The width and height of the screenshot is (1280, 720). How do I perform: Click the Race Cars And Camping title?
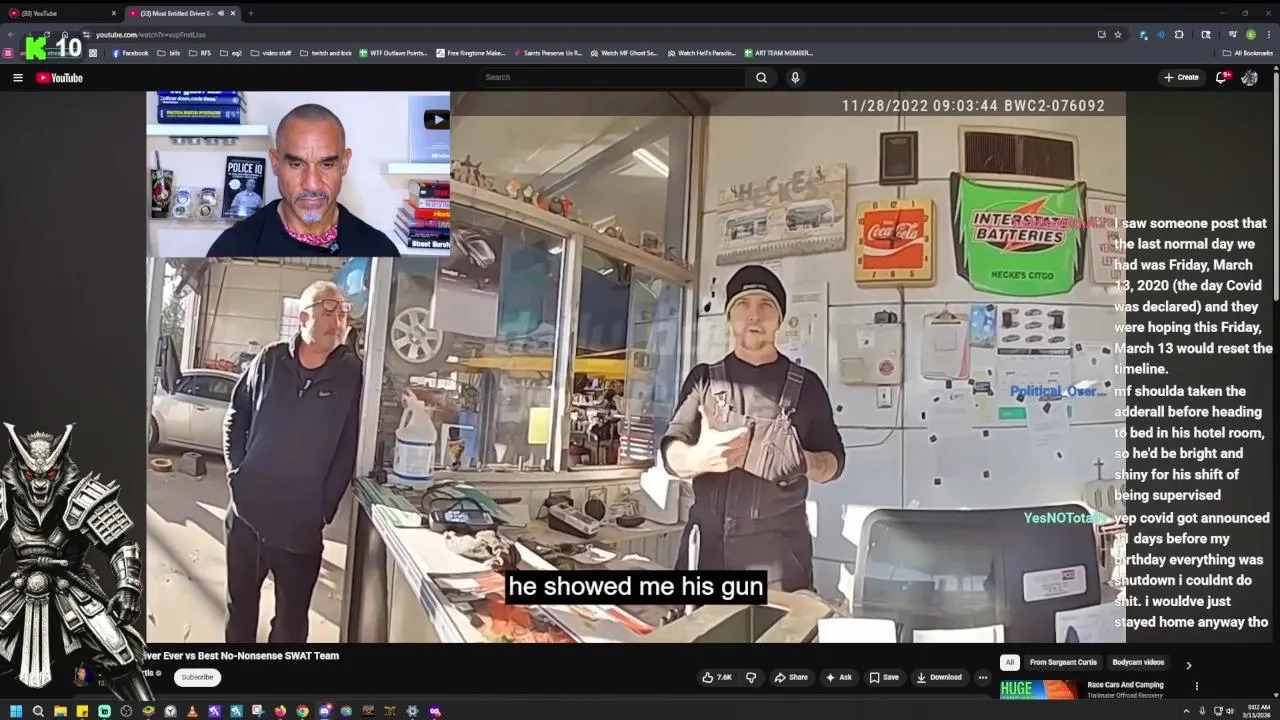pos(1125,685)
